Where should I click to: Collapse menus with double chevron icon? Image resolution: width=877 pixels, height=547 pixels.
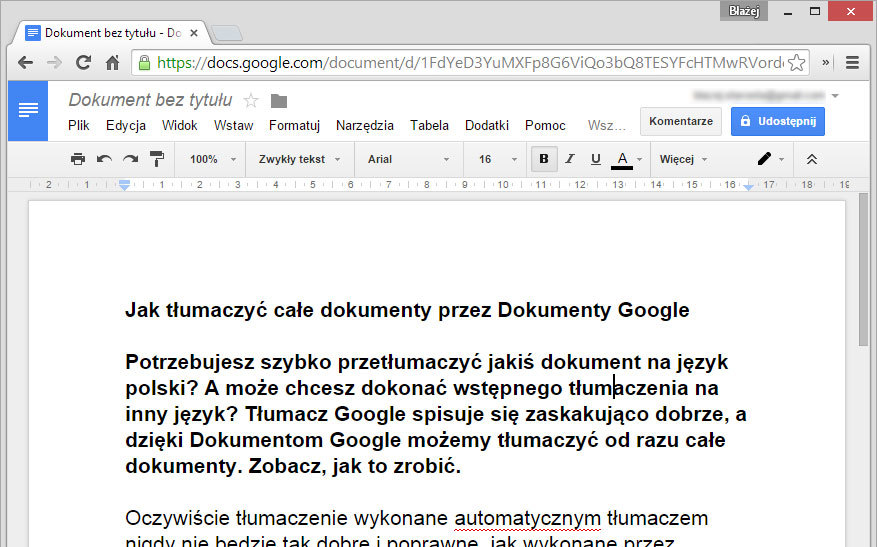(x=812, y=159)
